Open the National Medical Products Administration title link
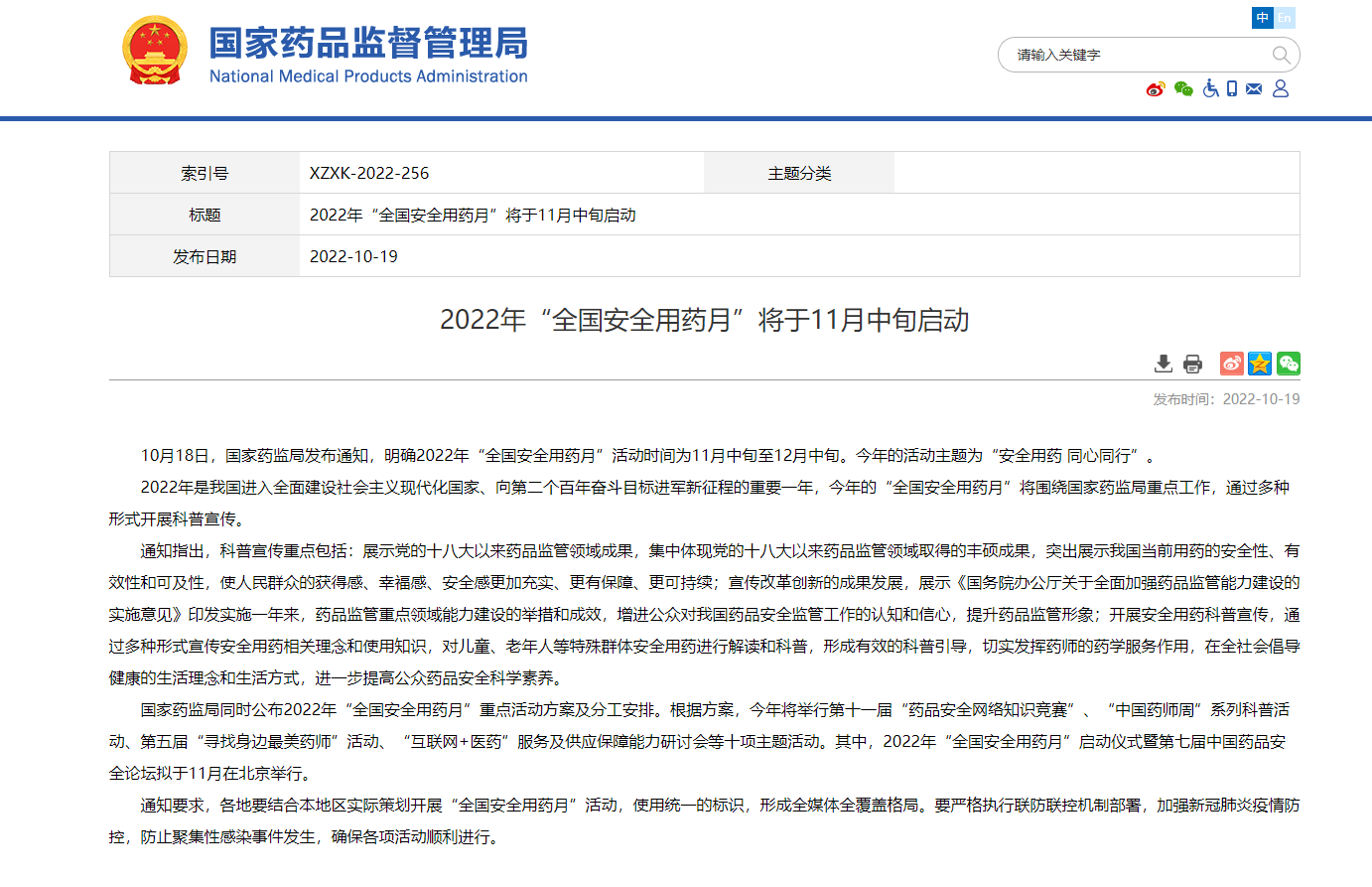 [368, 55]
